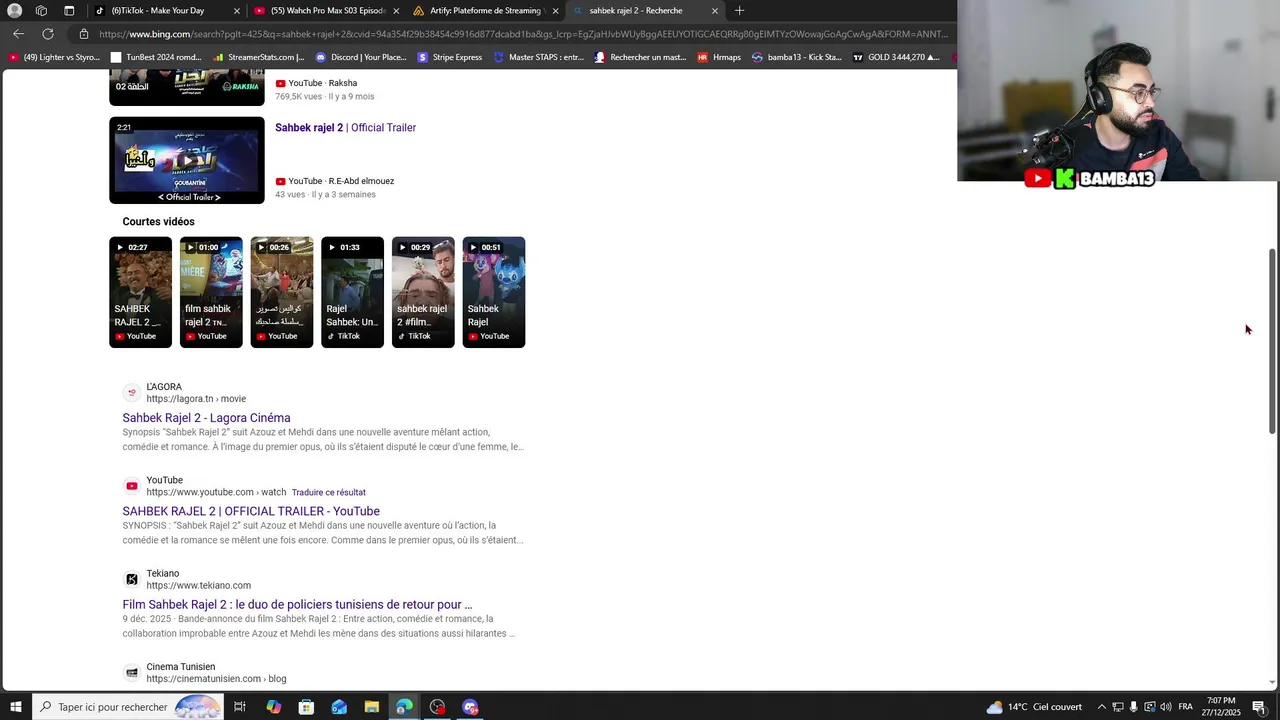Click the L'AGORA site favicon
Image resolution: width=1280 pixels, height=720 pixels.
[x=131, y=393]
